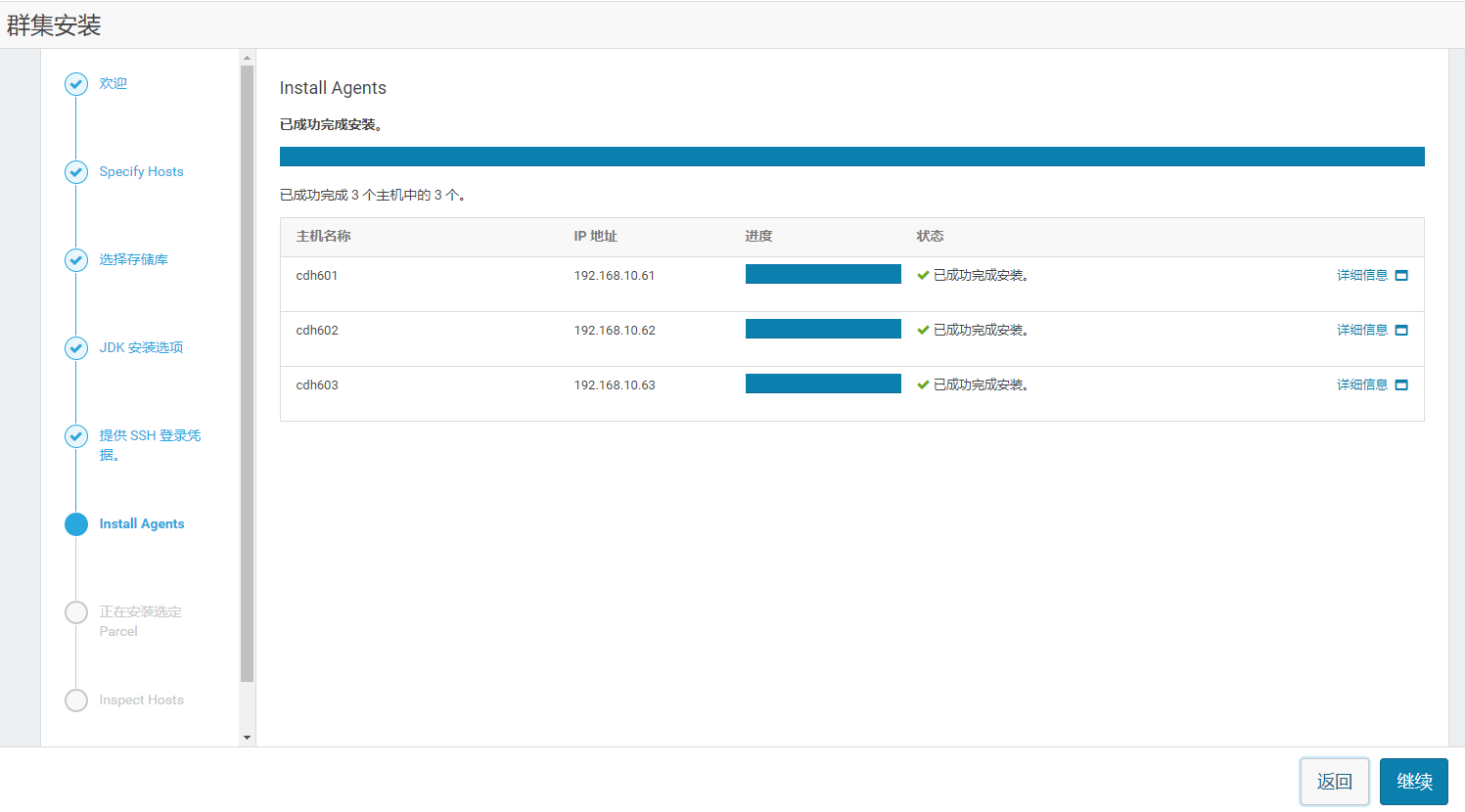Select the Inspect Hosts step circle
This screenshot has height=812, width=1465.
76,700
